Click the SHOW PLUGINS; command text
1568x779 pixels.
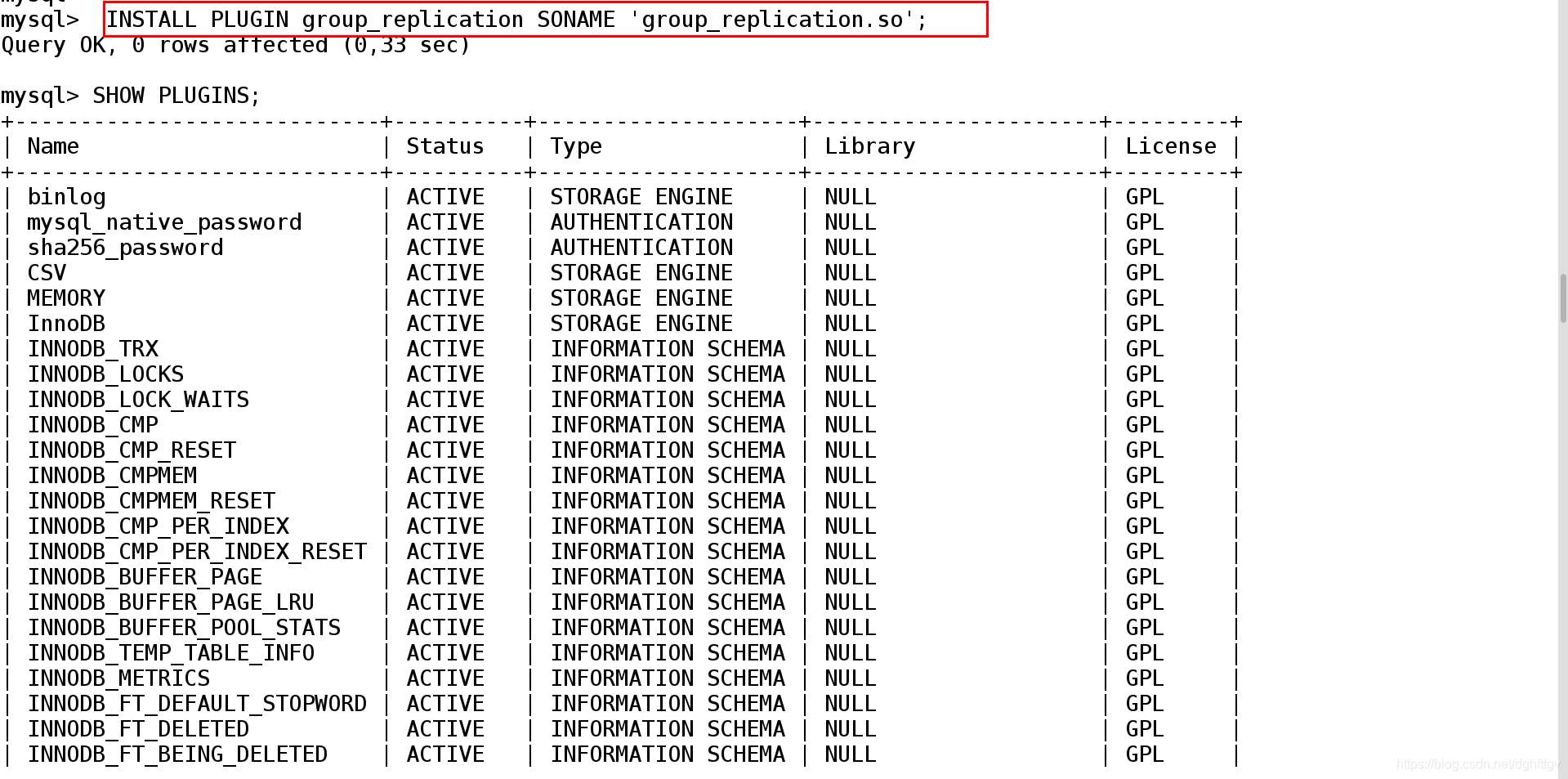(176, 96)
